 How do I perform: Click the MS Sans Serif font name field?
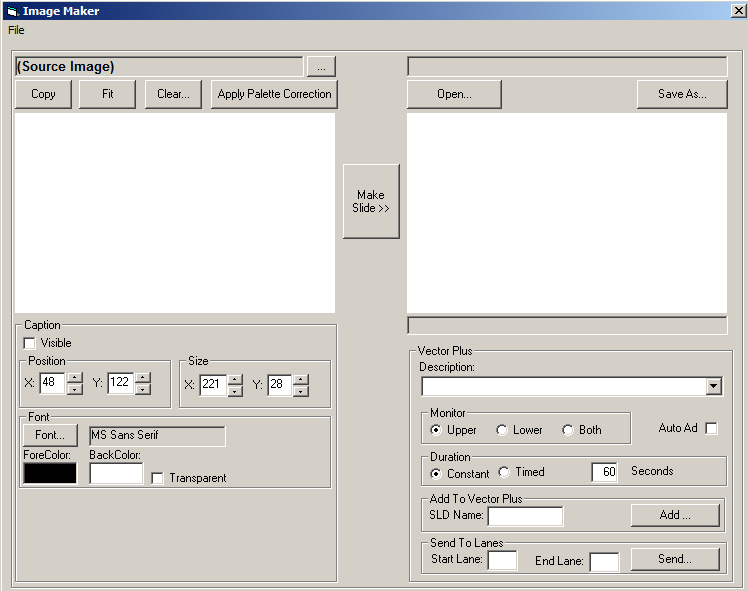157,436
